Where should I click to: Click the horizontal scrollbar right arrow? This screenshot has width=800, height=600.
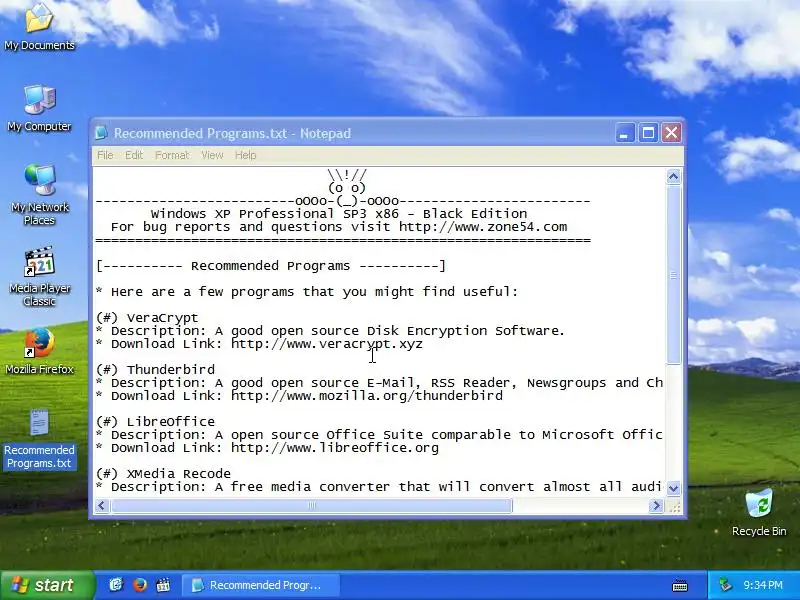656,506
